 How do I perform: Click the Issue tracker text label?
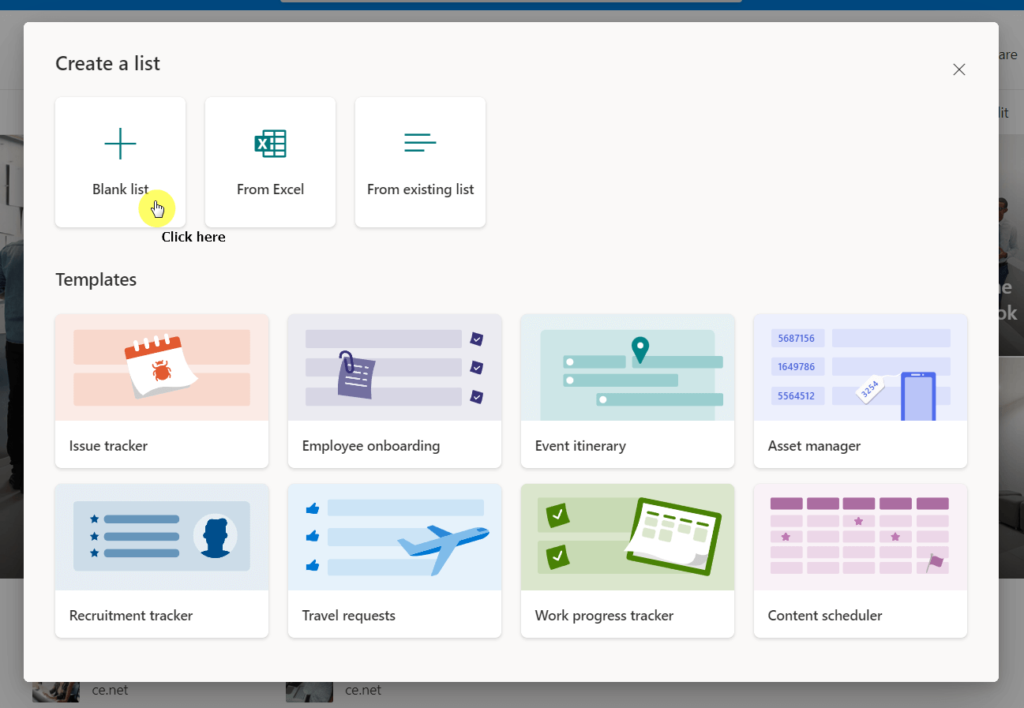[108, 446]
